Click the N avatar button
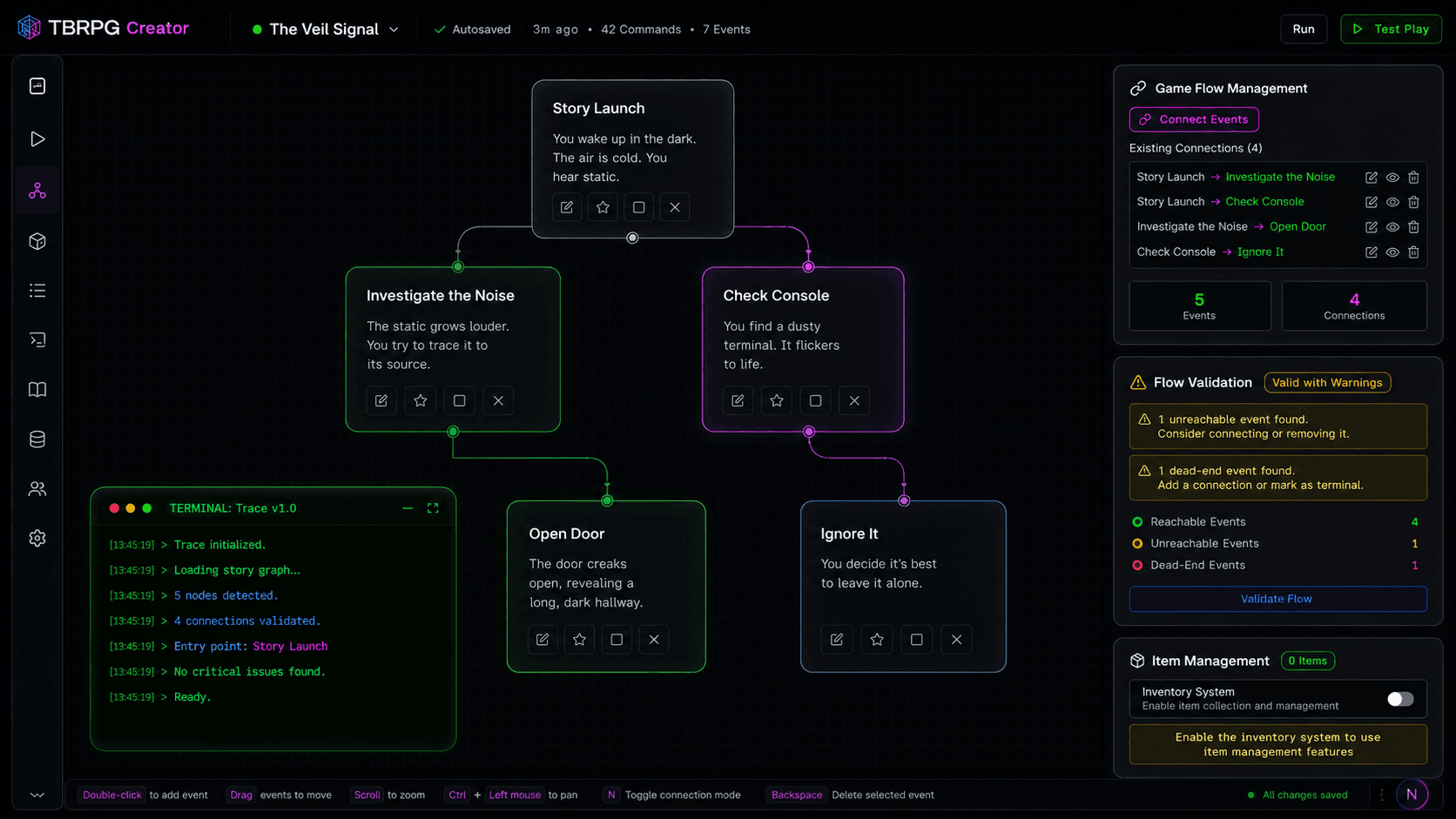The height and width of the screenshot is (819, 1456). 1412,794
